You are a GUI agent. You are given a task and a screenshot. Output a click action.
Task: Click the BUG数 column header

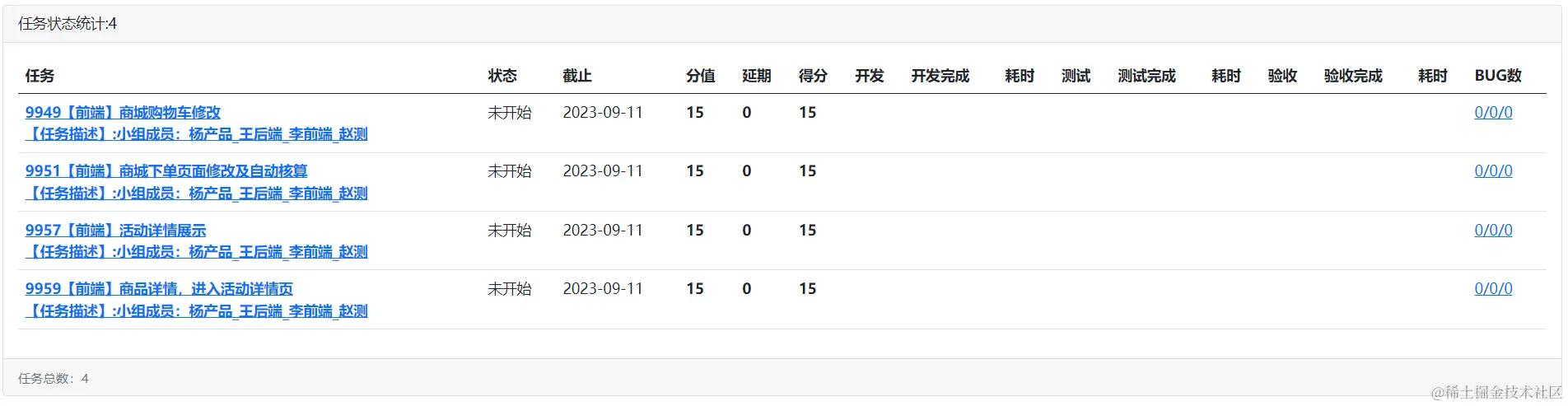click(x=1497, y=76)
